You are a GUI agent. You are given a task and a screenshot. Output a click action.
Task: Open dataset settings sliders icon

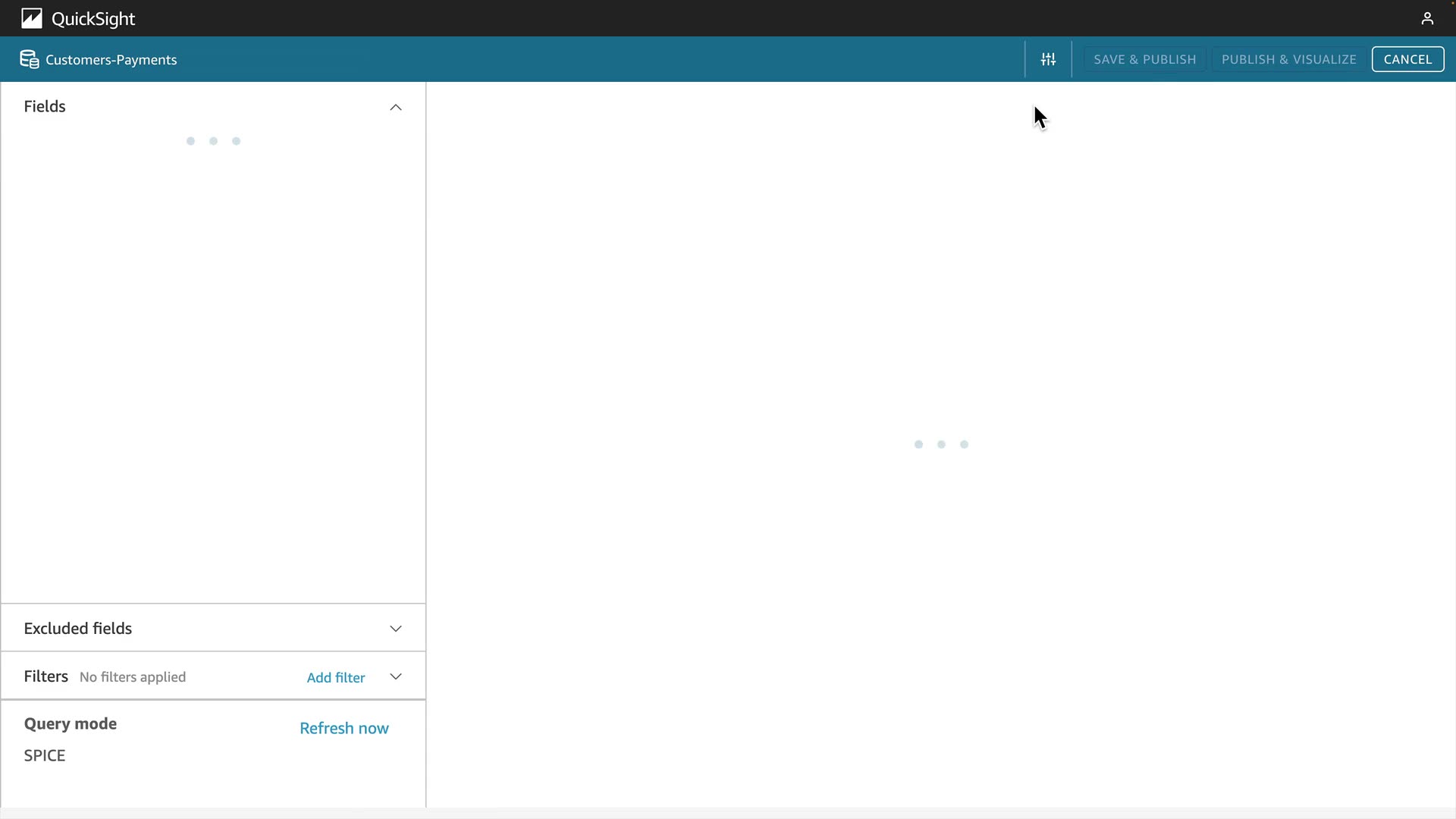pos(1048,59)
